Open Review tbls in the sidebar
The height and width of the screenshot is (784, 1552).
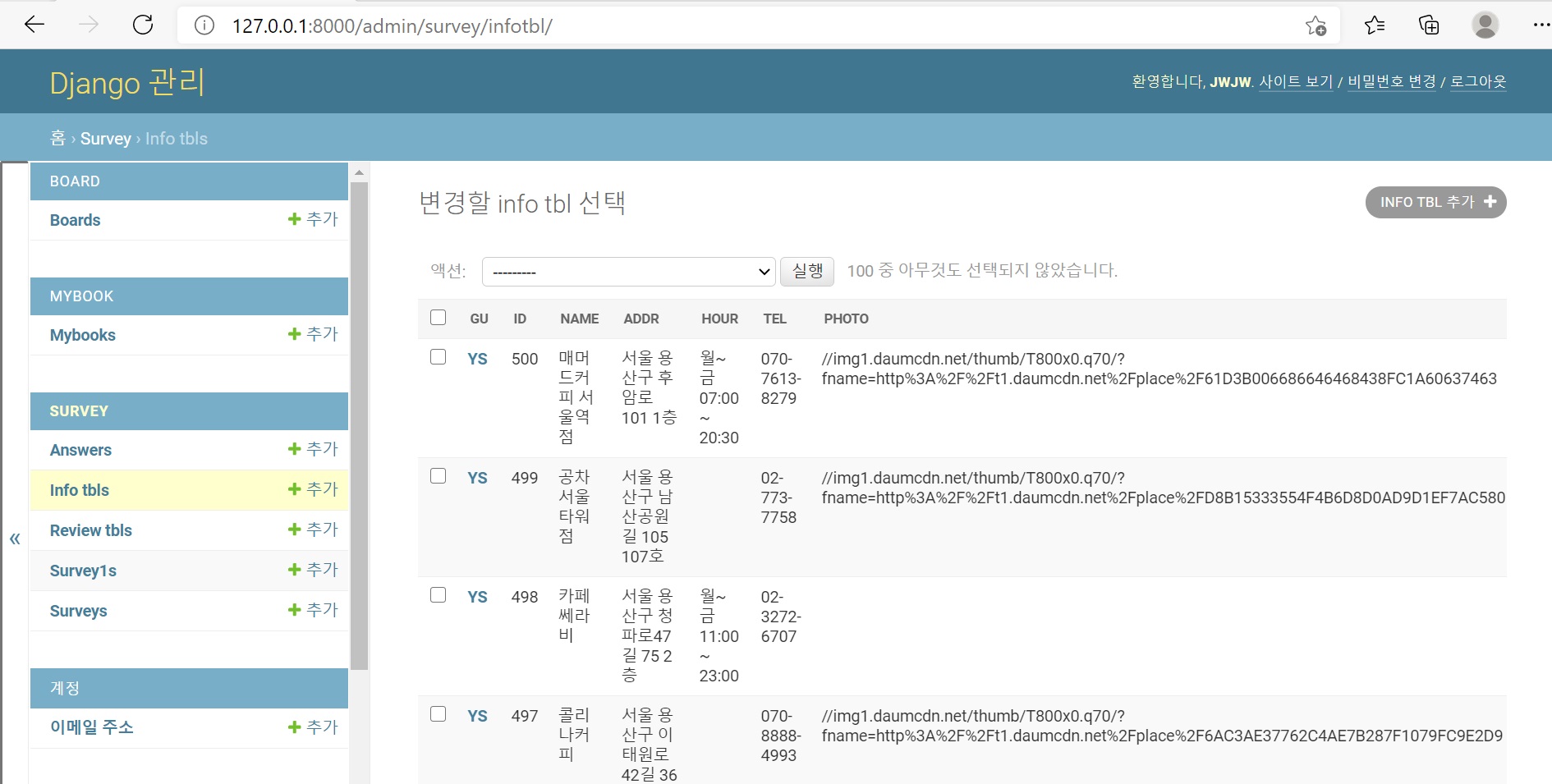click(x=90, y=530)
